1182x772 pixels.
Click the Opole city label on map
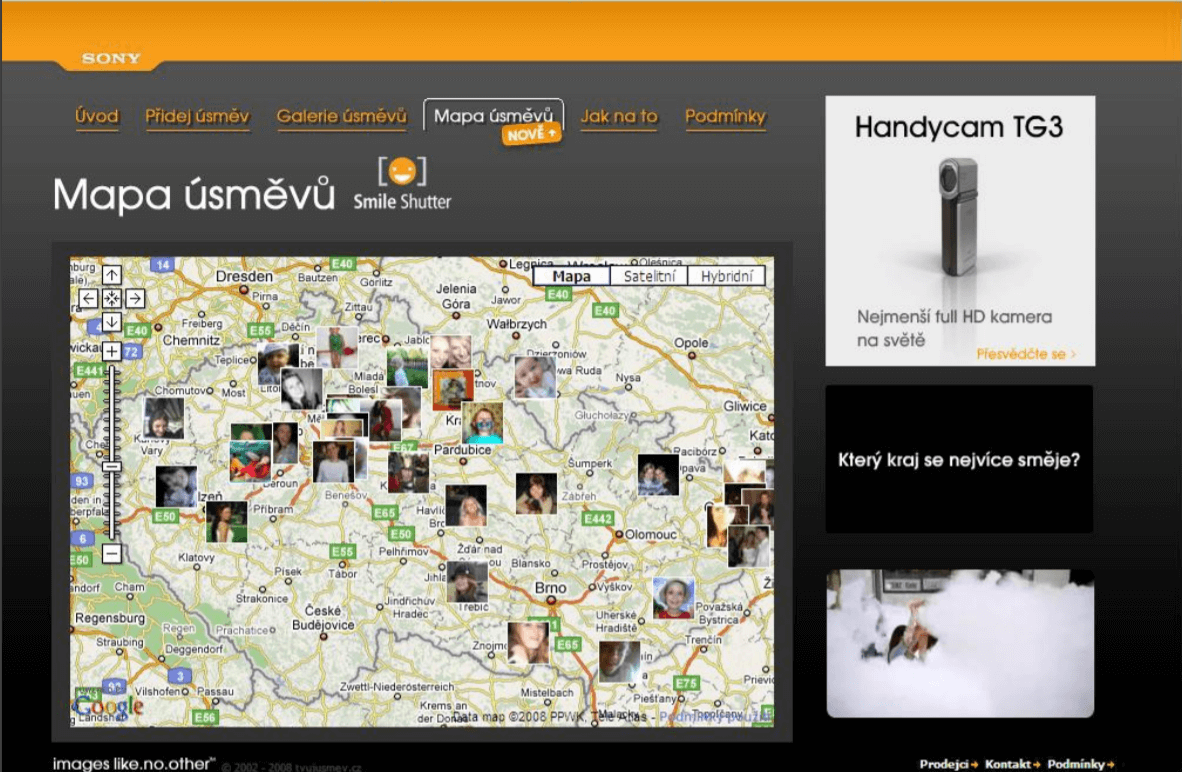[691, 342]
